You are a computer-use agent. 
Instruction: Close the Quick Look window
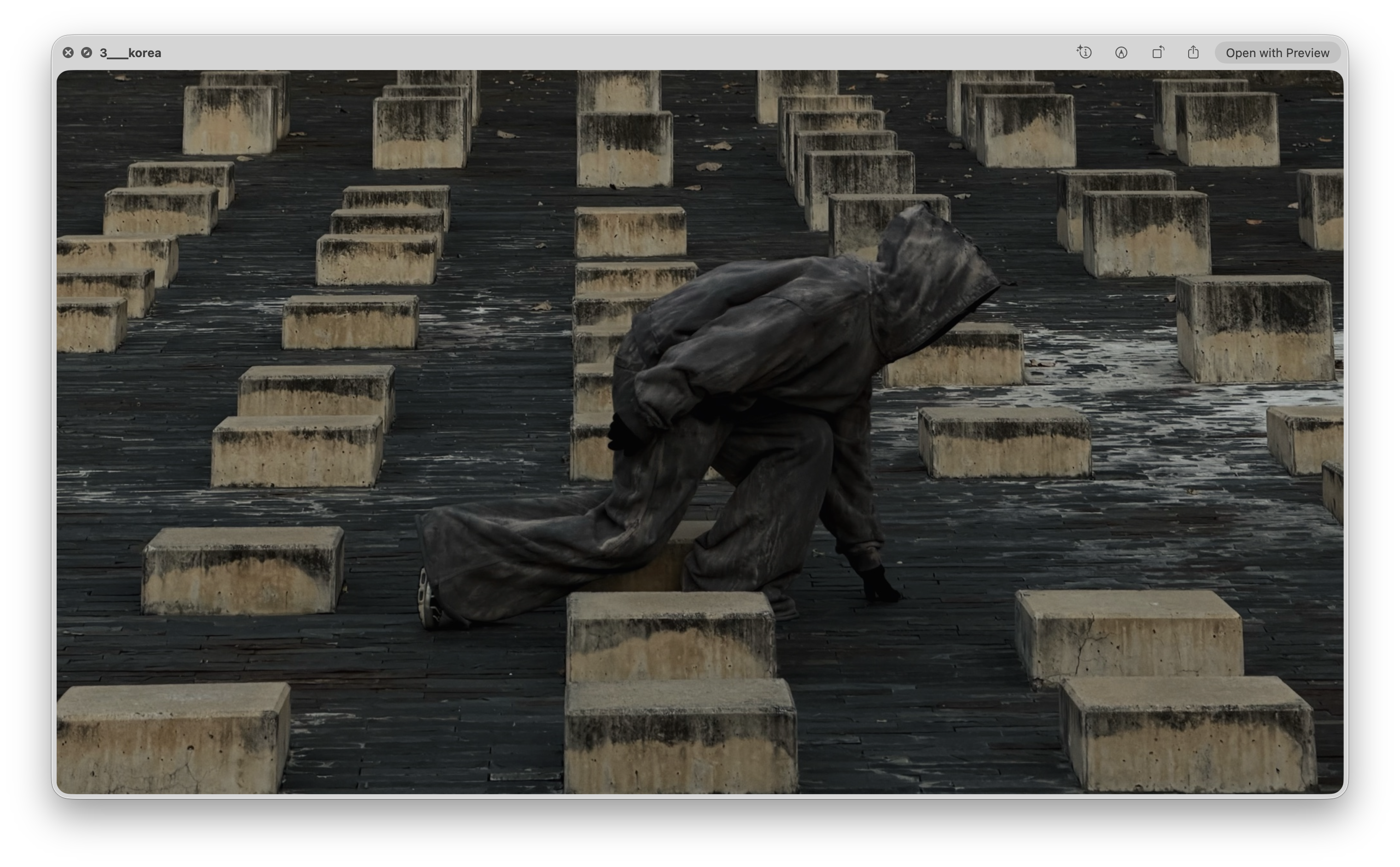point(68,53)
